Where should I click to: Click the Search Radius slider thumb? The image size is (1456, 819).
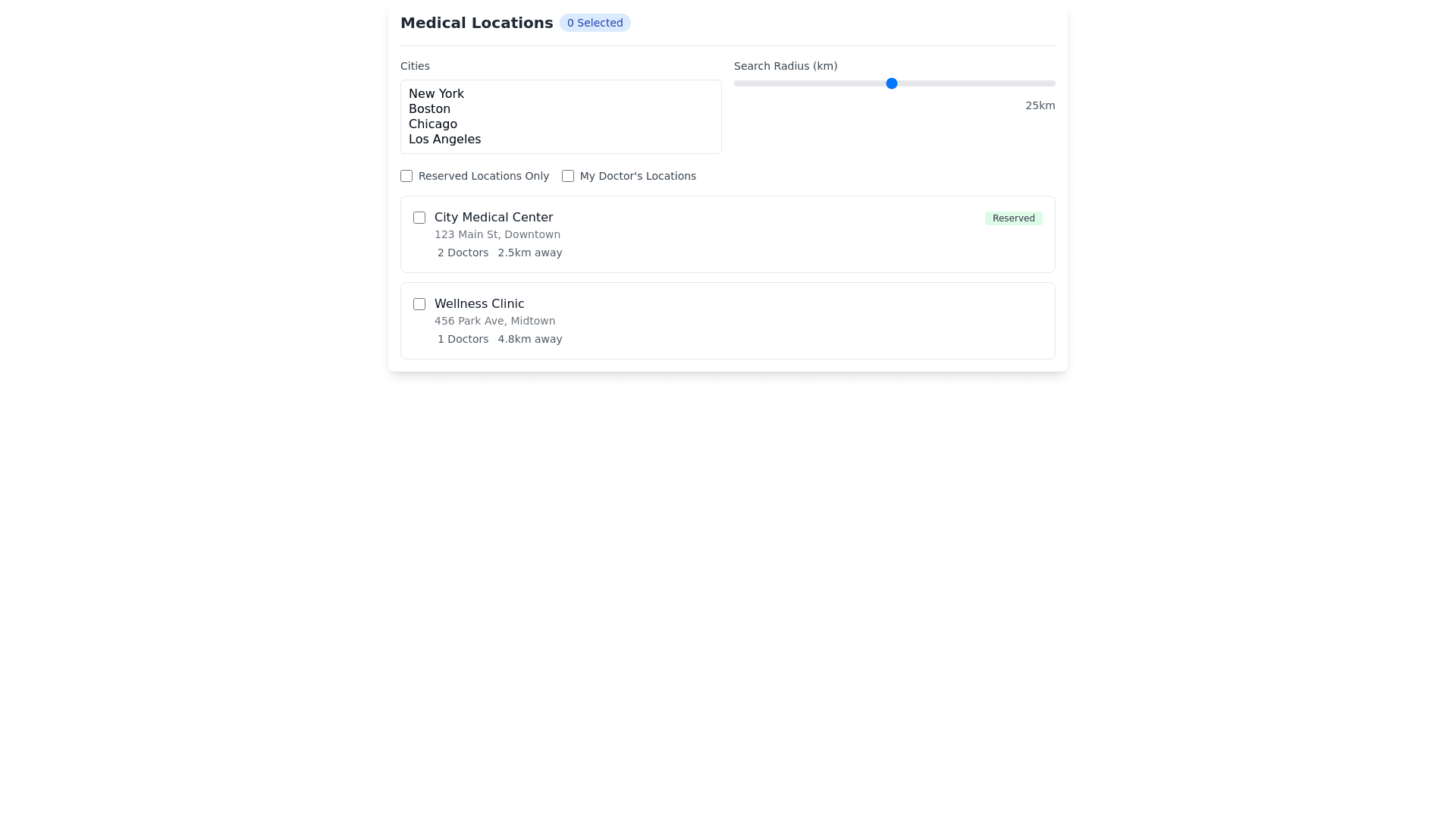click(x=892, y=83)
